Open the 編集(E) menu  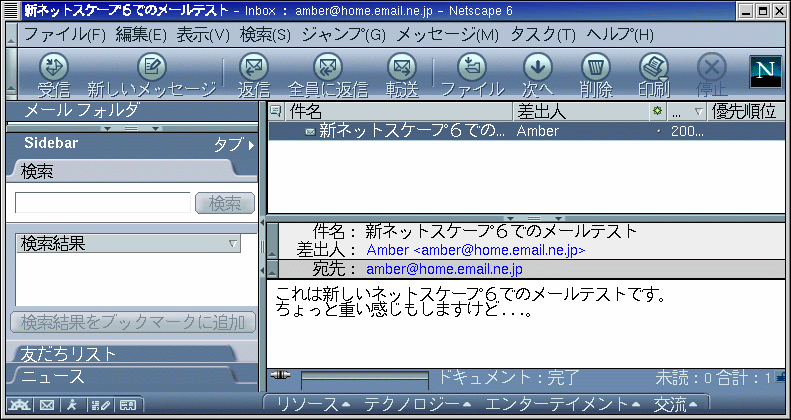click(141, 35)
